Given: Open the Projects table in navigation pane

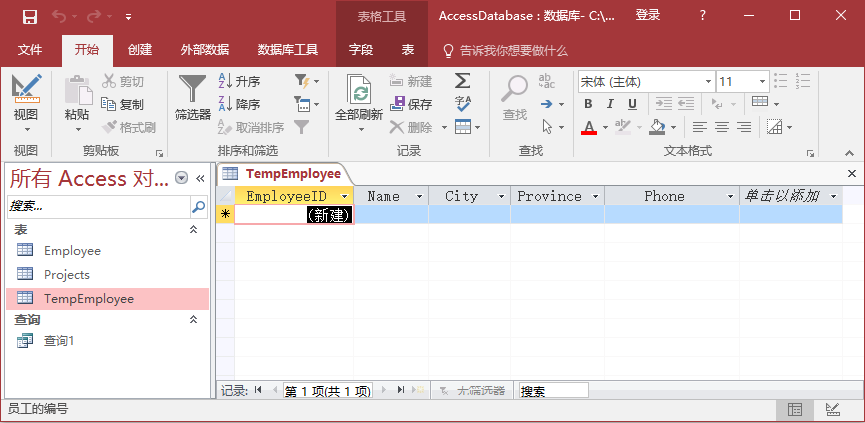Looking at the screenshot, I should click(x=66, y=274).
